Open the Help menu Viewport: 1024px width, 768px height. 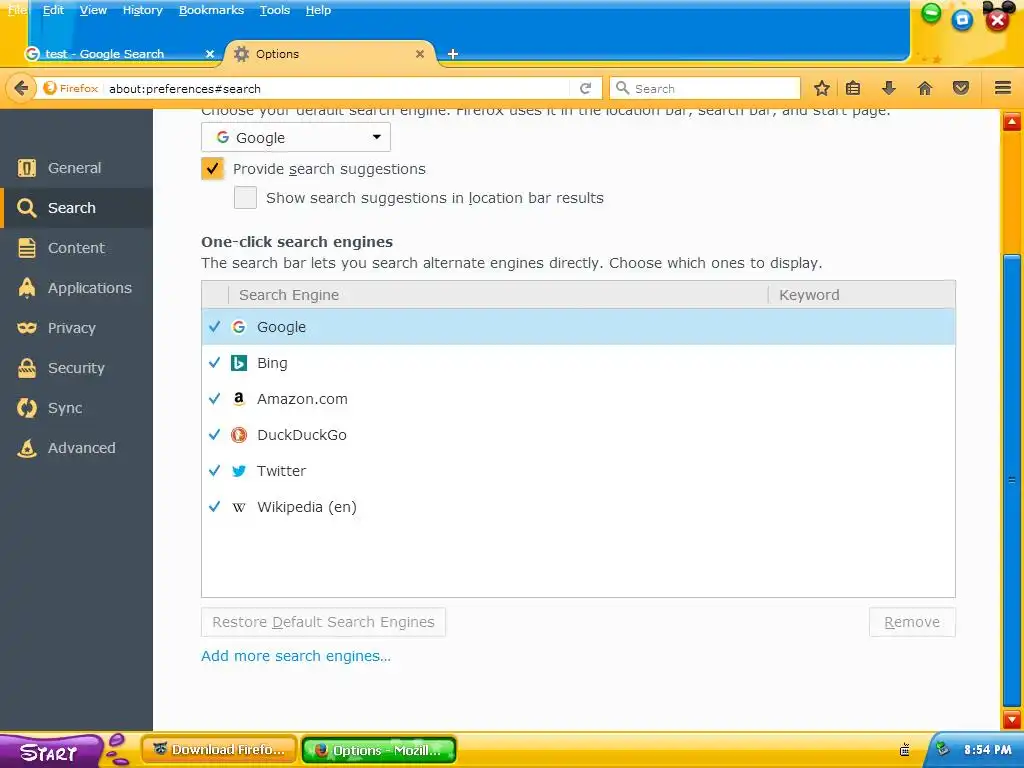[x=318, y=10]
